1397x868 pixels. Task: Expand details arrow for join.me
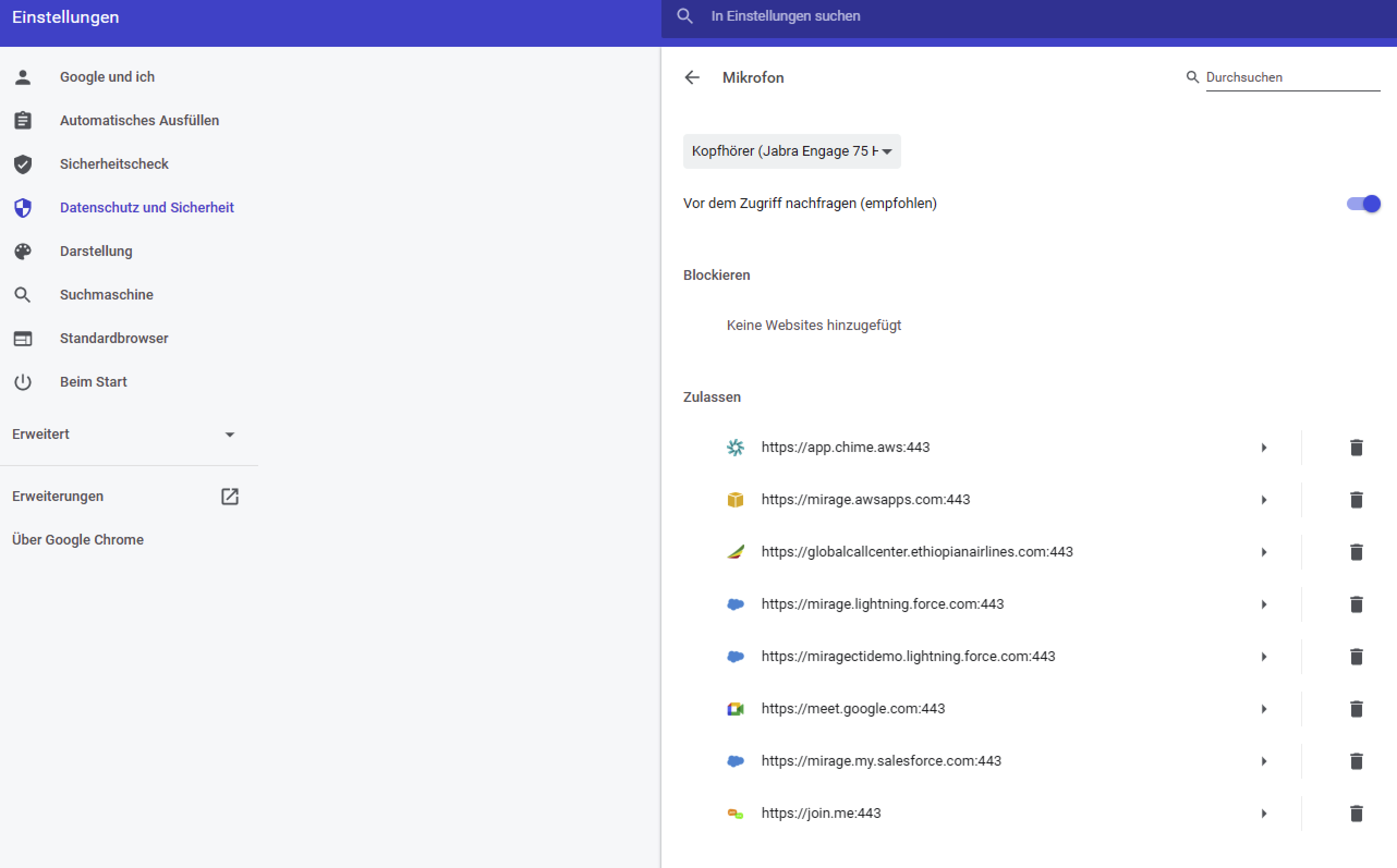coord(1264,813)
